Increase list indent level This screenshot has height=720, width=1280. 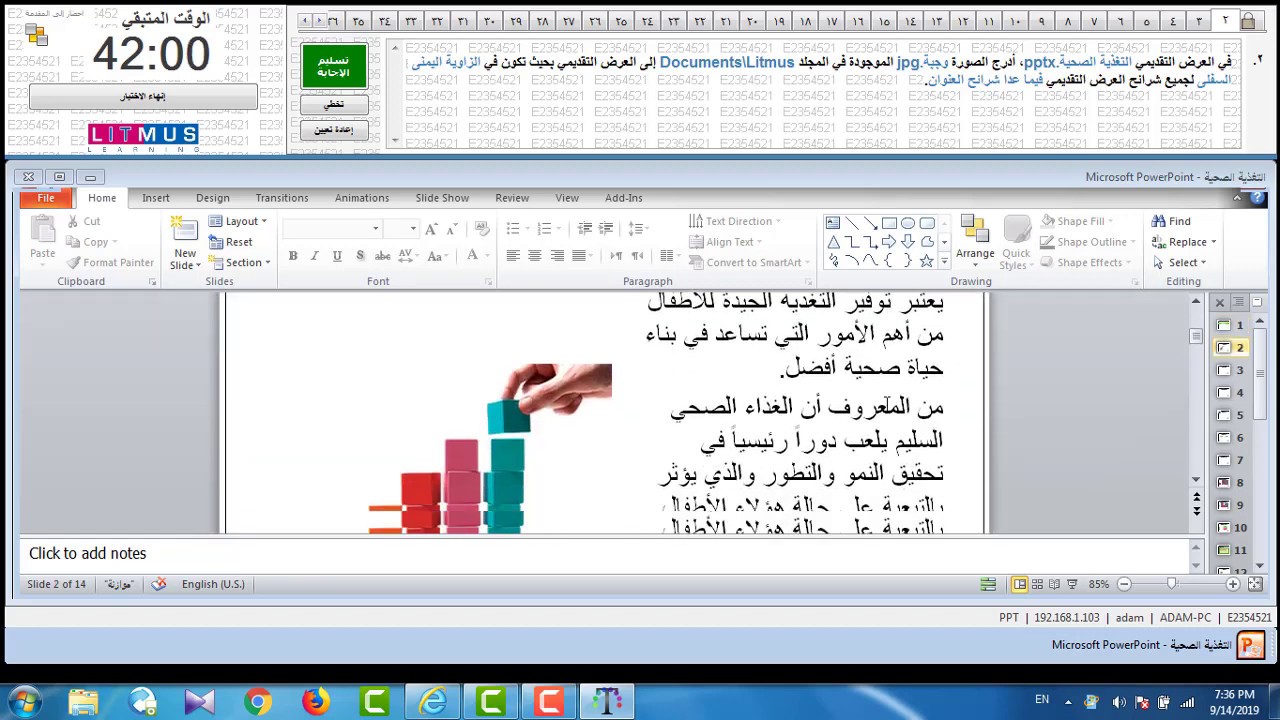[x=606, y=229]
